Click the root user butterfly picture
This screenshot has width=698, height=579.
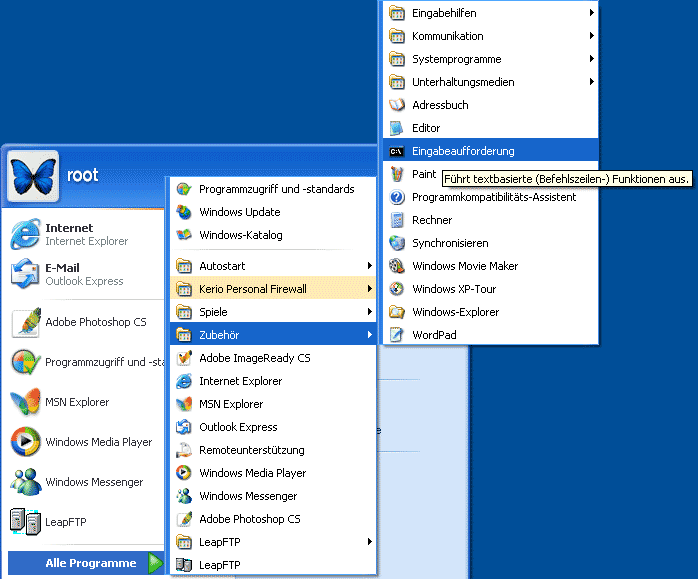pos(32,175)
